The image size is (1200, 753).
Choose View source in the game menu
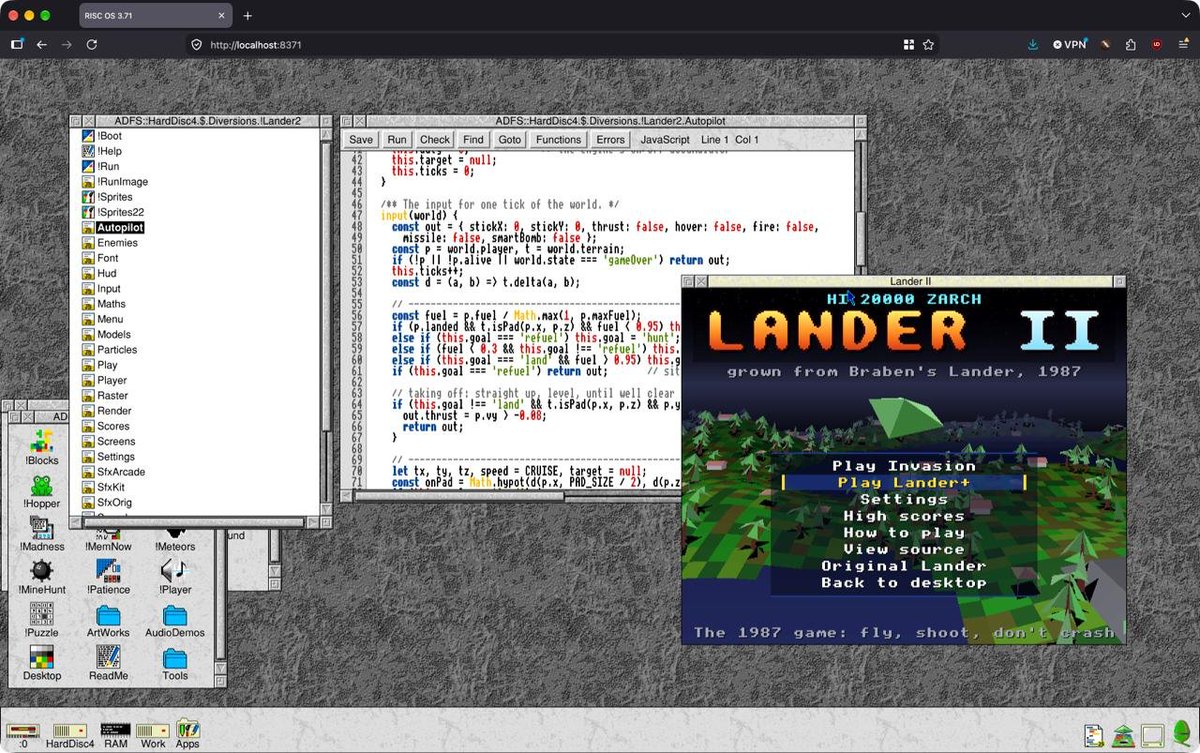pyautogui.click(x=904, y=549)
